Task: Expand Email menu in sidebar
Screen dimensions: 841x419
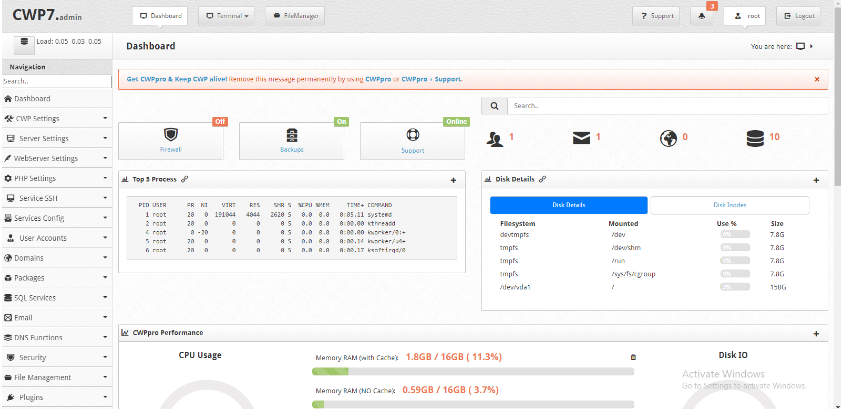Action: [x=56, y=318]
